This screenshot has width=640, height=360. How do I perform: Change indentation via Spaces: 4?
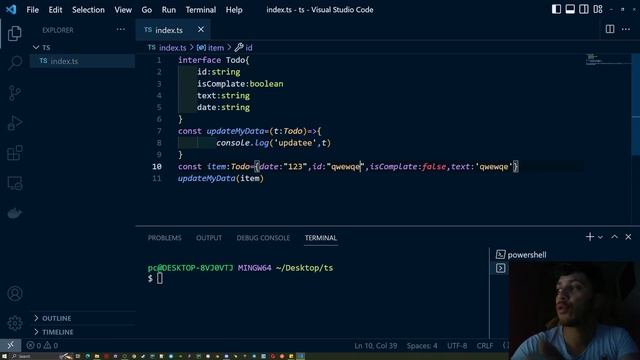pos(422,345)
